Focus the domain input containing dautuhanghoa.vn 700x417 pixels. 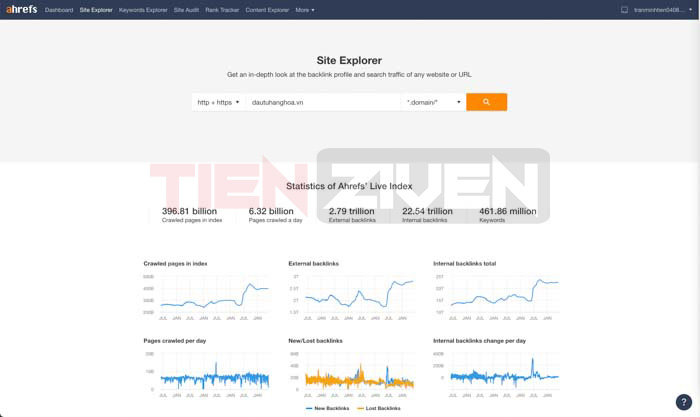323,102
